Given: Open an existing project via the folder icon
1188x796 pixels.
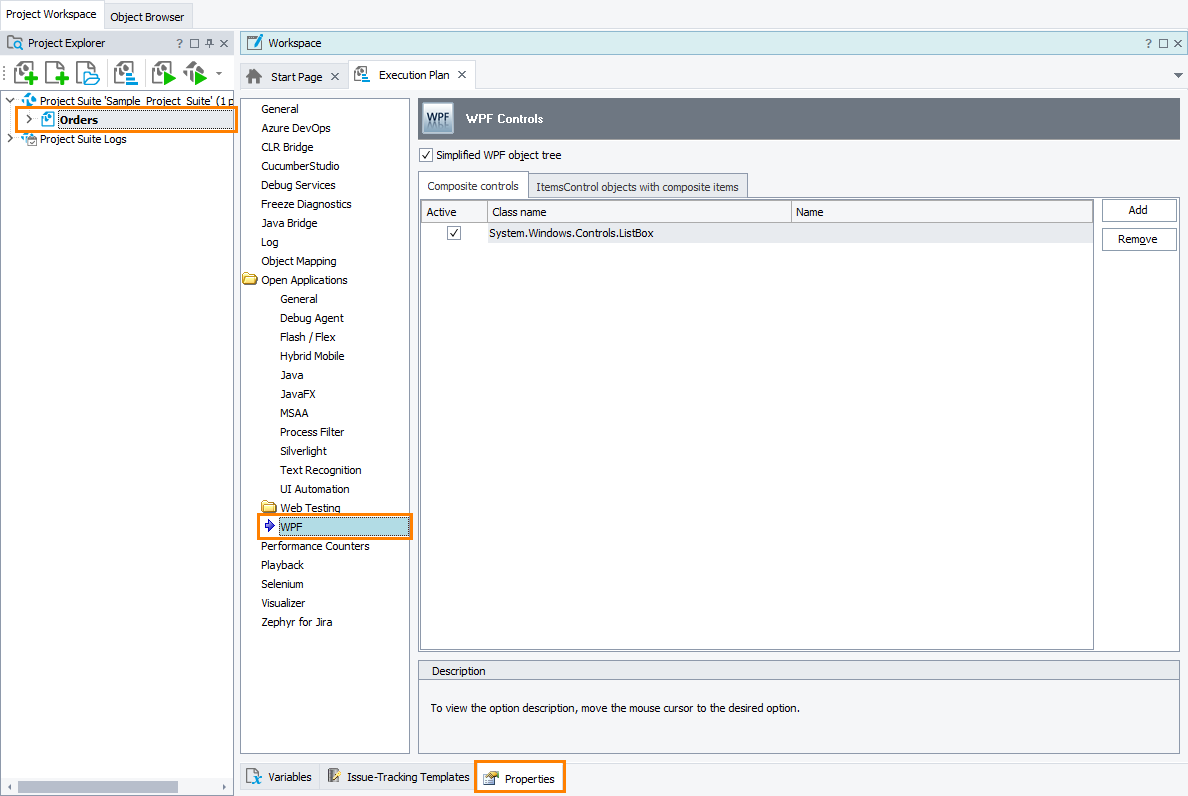Looking at the screenshot, I should point(87,72).
